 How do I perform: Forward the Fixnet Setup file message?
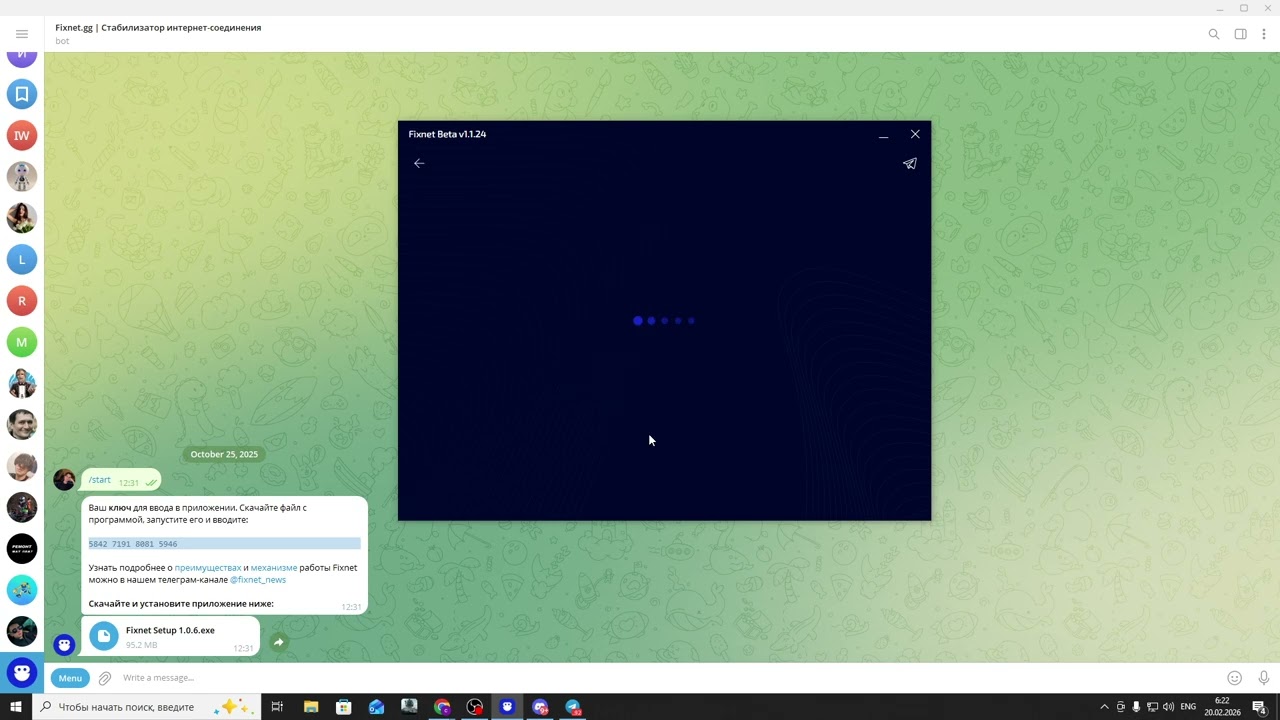(x=278, y=642)
